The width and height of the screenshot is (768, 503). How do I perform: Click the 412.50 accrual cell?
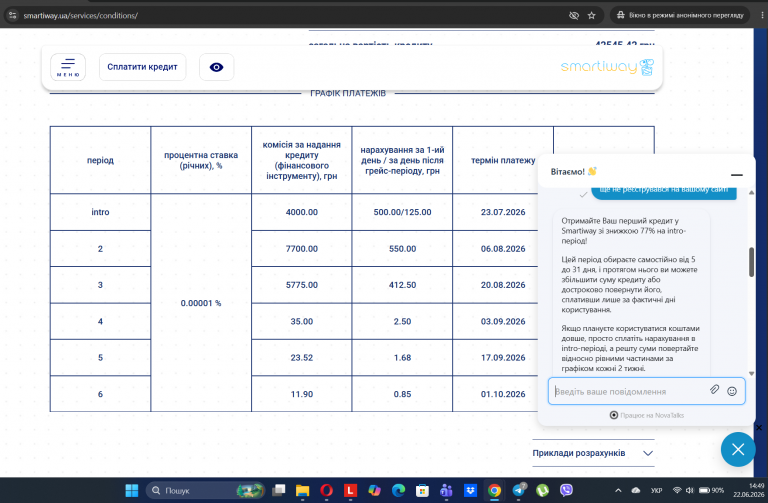click(x=402, y=285)
